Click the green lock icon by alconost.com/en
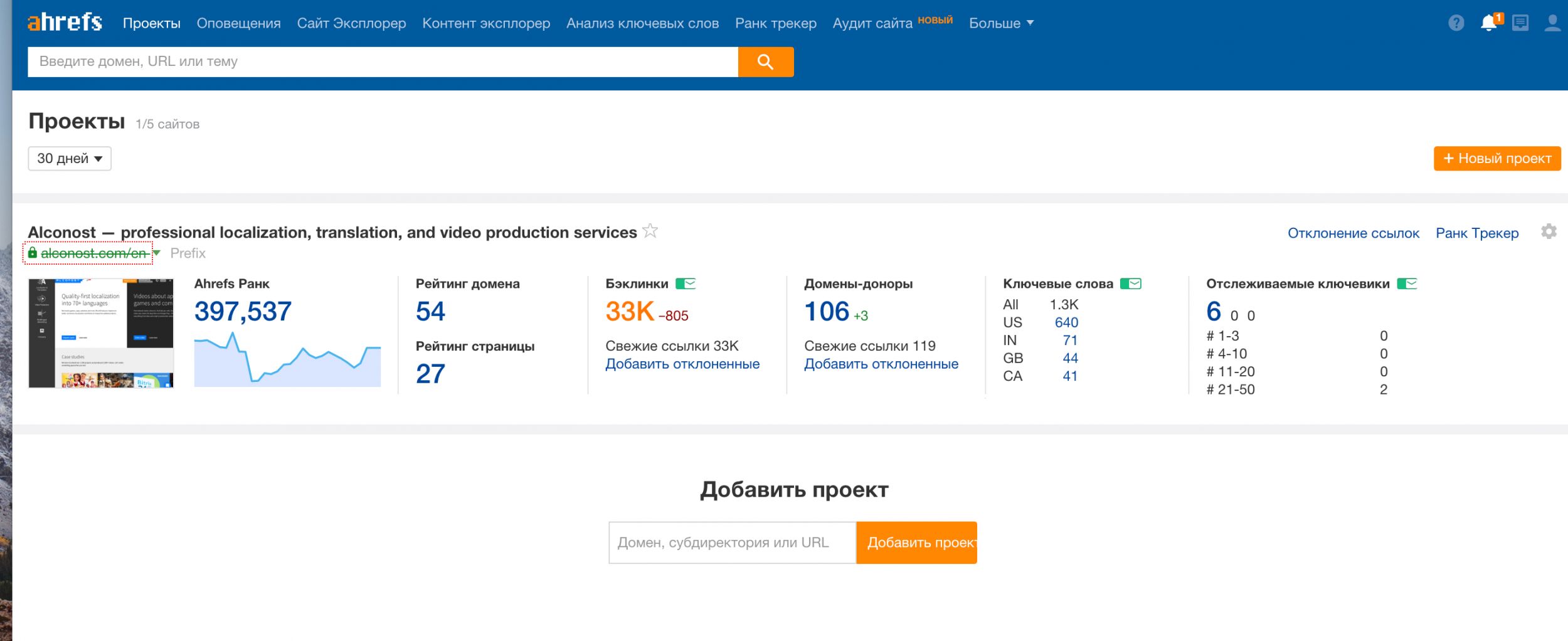The height and width of the screenshot is (641, 1568). (x=33, y=252)
